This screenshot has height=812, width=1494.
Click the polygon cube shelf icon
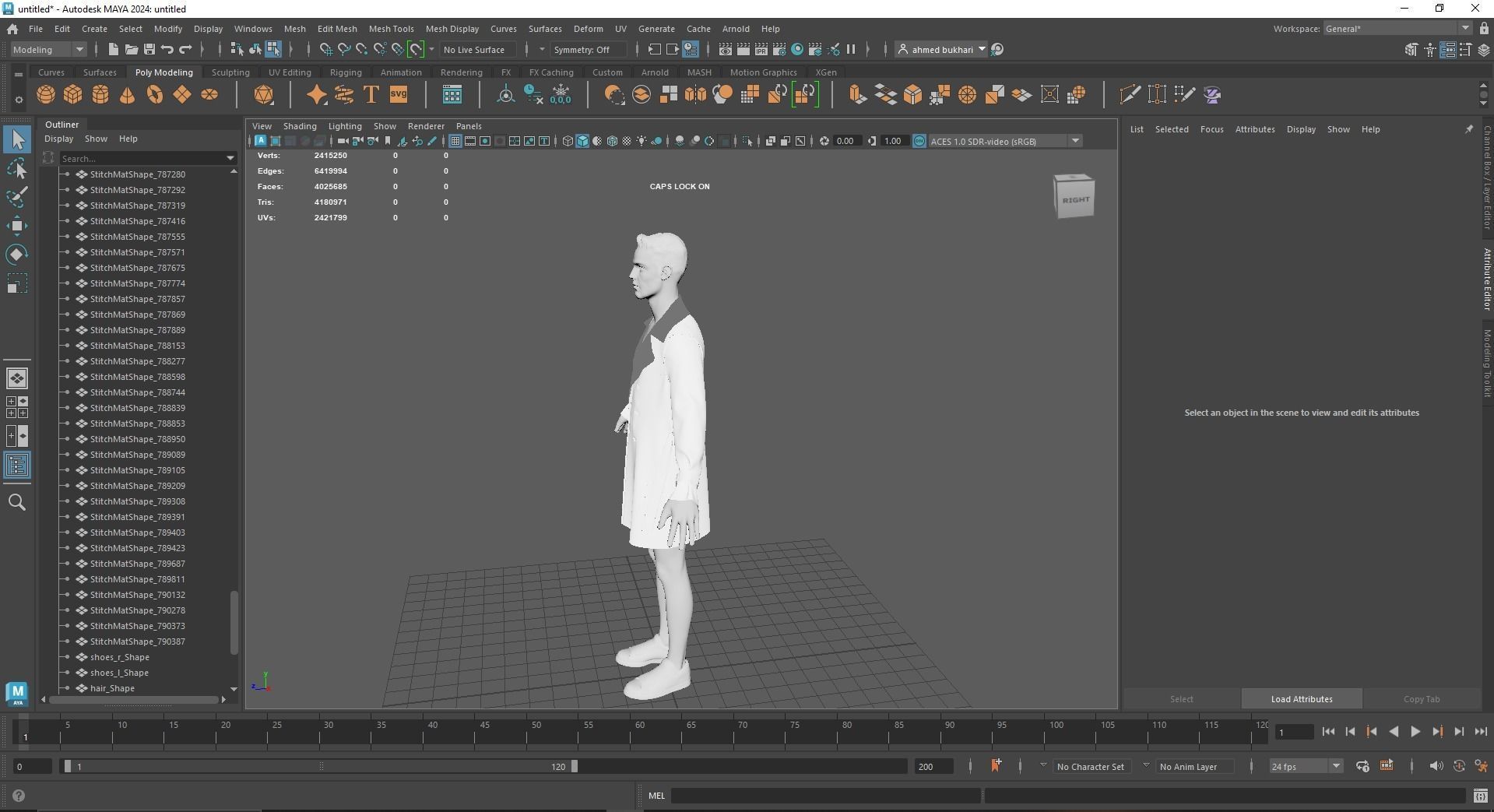(73, 95)
